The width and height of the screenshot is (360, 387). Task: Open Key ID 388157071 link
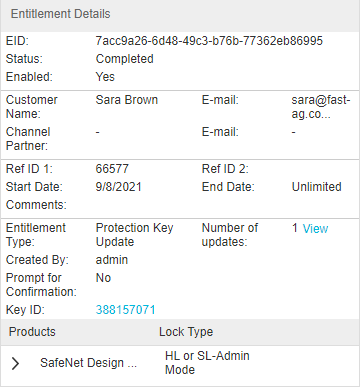pyautogui.click(x=125, y=310)
